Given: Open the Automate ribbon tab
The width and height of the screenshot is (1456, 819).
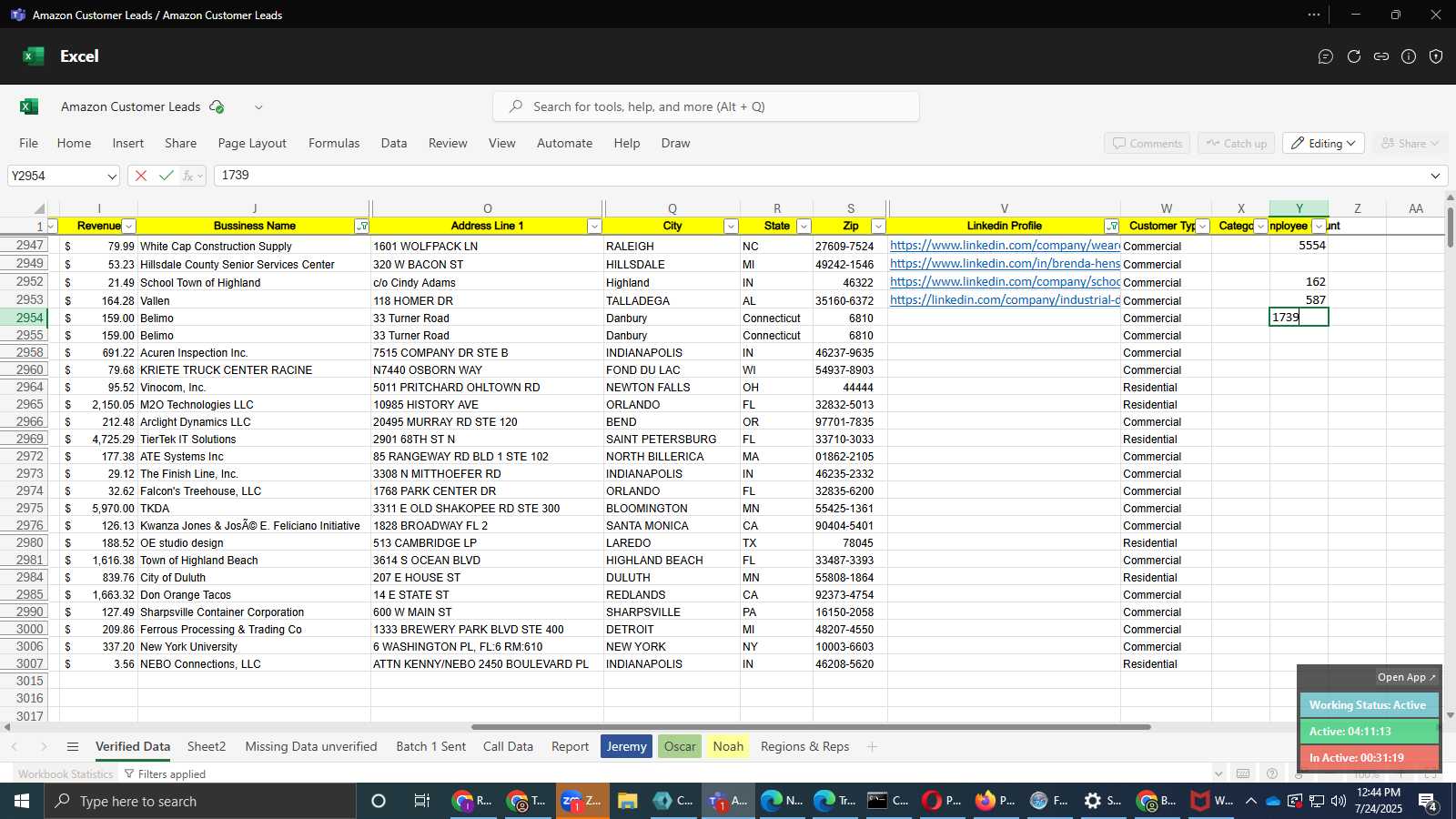Looking at the screenshot, I should click(x=564, y=143).
